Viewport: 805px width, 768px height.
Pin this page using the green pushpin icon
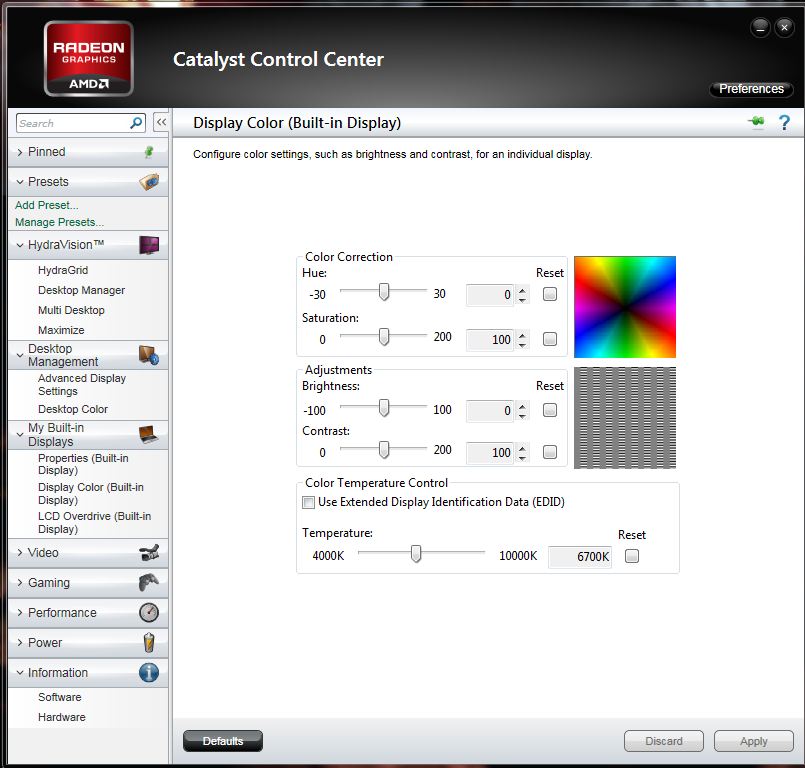[756, 122]
